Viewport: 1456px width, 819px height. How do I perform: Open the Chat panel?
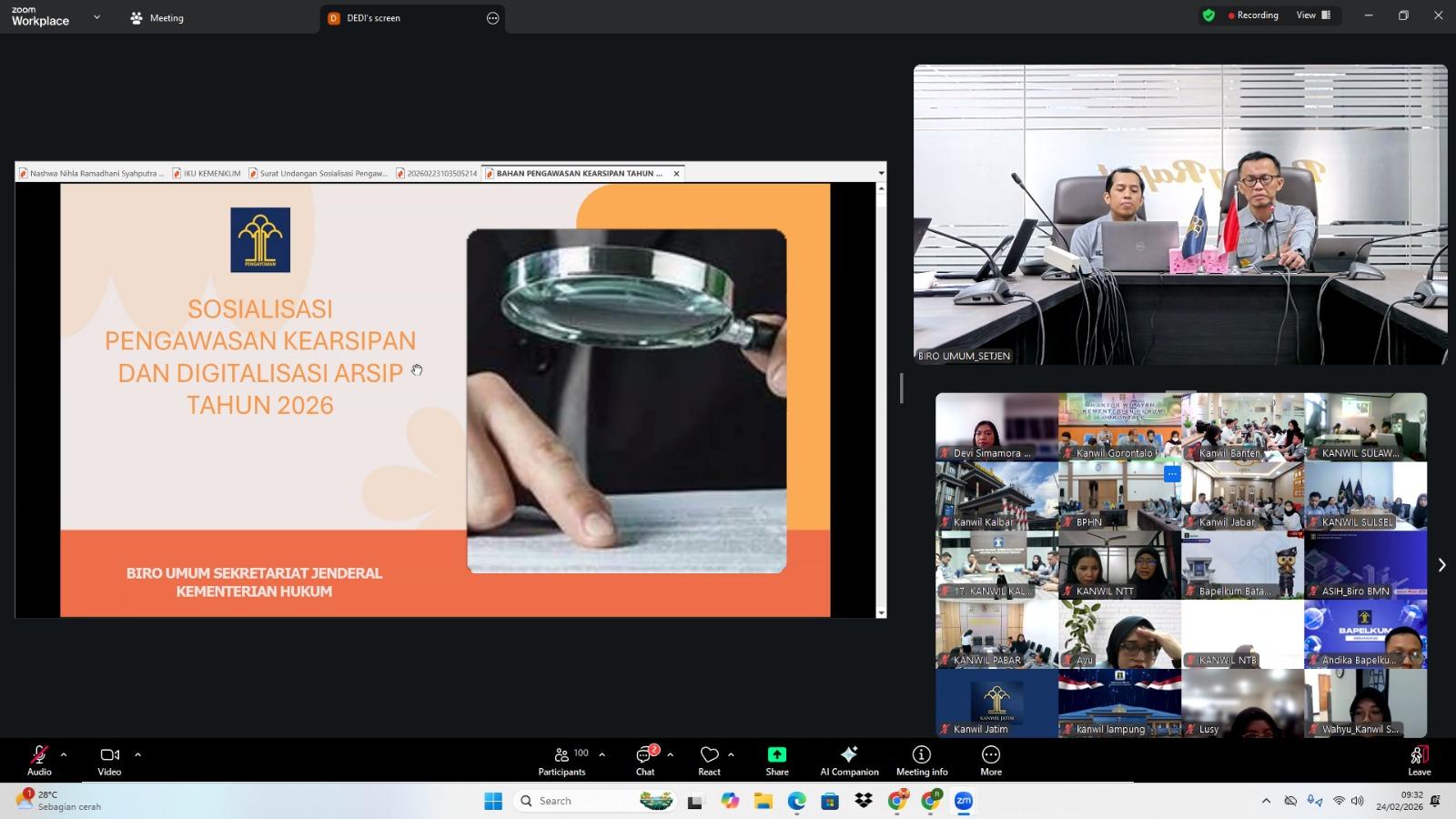click(645, 760)
